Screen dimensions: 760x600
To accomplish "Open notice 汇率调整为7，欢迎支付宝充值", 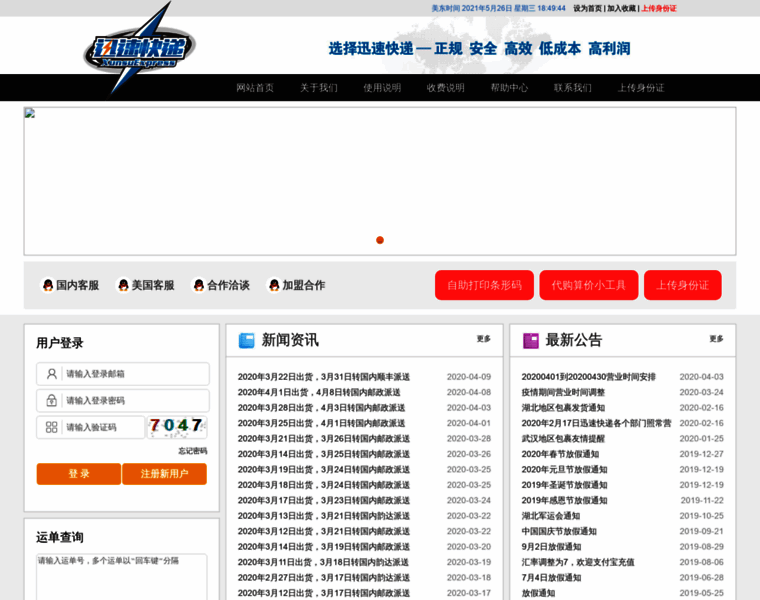I will 578,562.
